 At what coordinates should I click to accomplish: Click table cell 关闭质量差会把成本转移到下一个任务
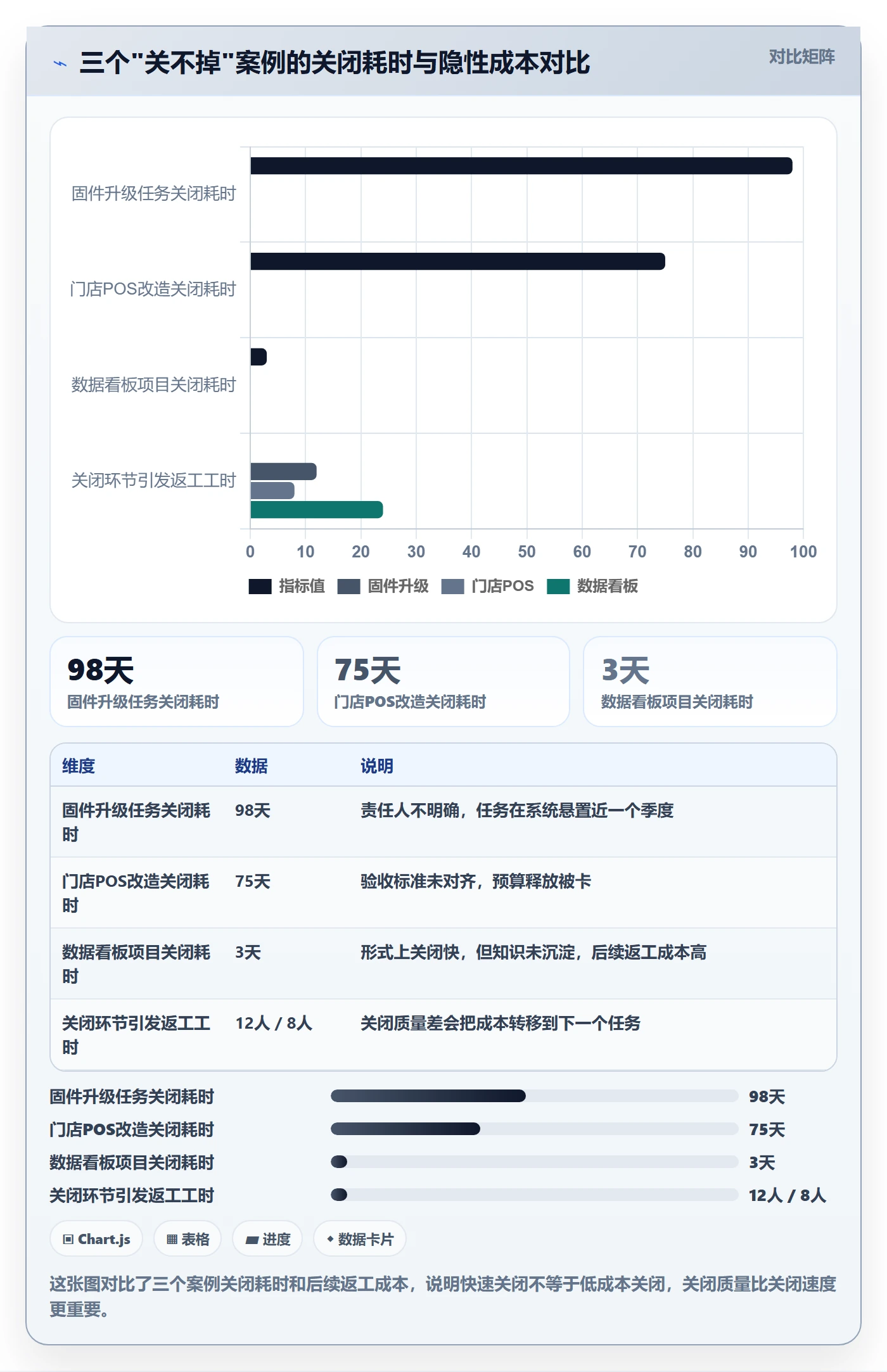501,1024
